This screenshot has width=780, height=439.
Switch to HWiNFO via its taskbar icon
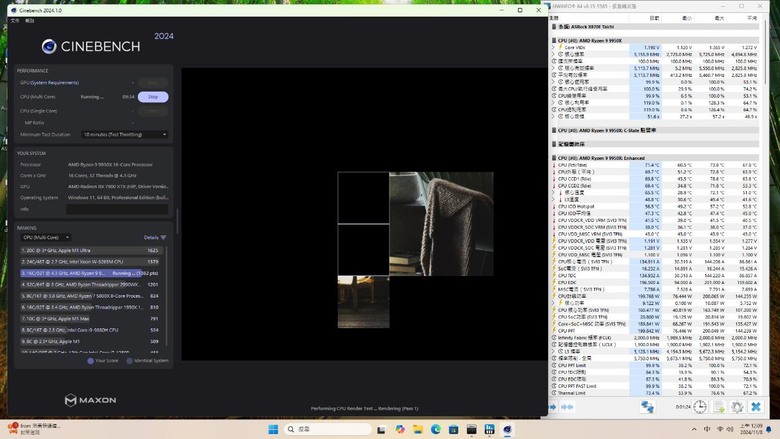(x=489, y=430)
